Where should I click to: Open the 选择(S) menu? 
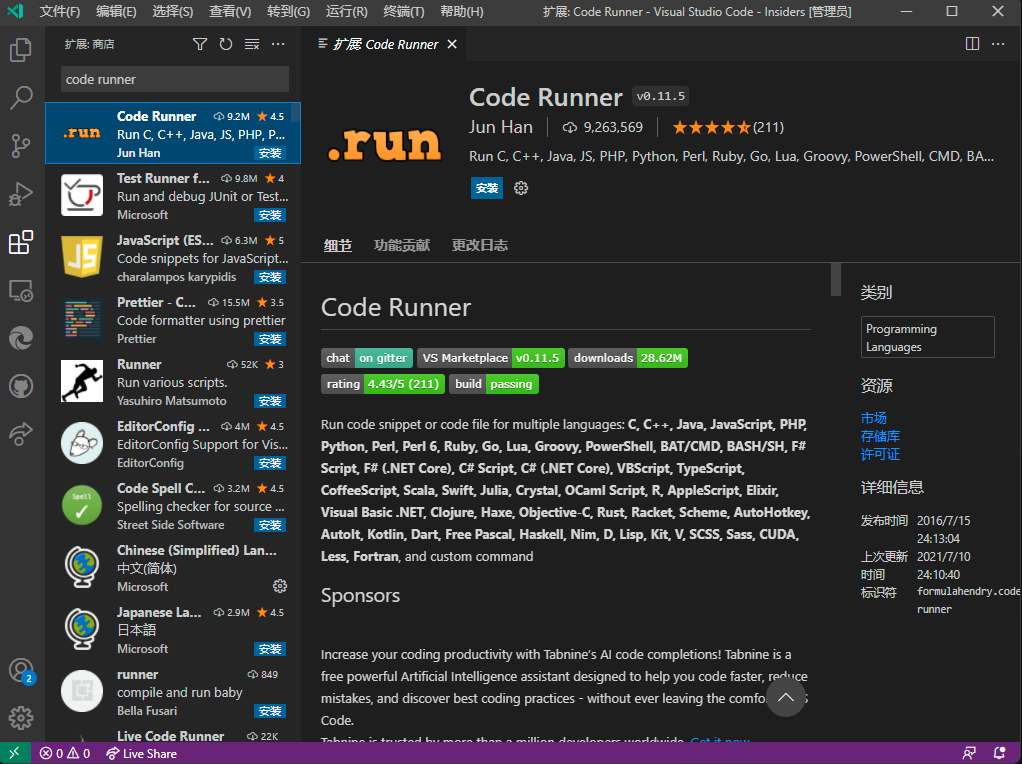click(173, 12)
